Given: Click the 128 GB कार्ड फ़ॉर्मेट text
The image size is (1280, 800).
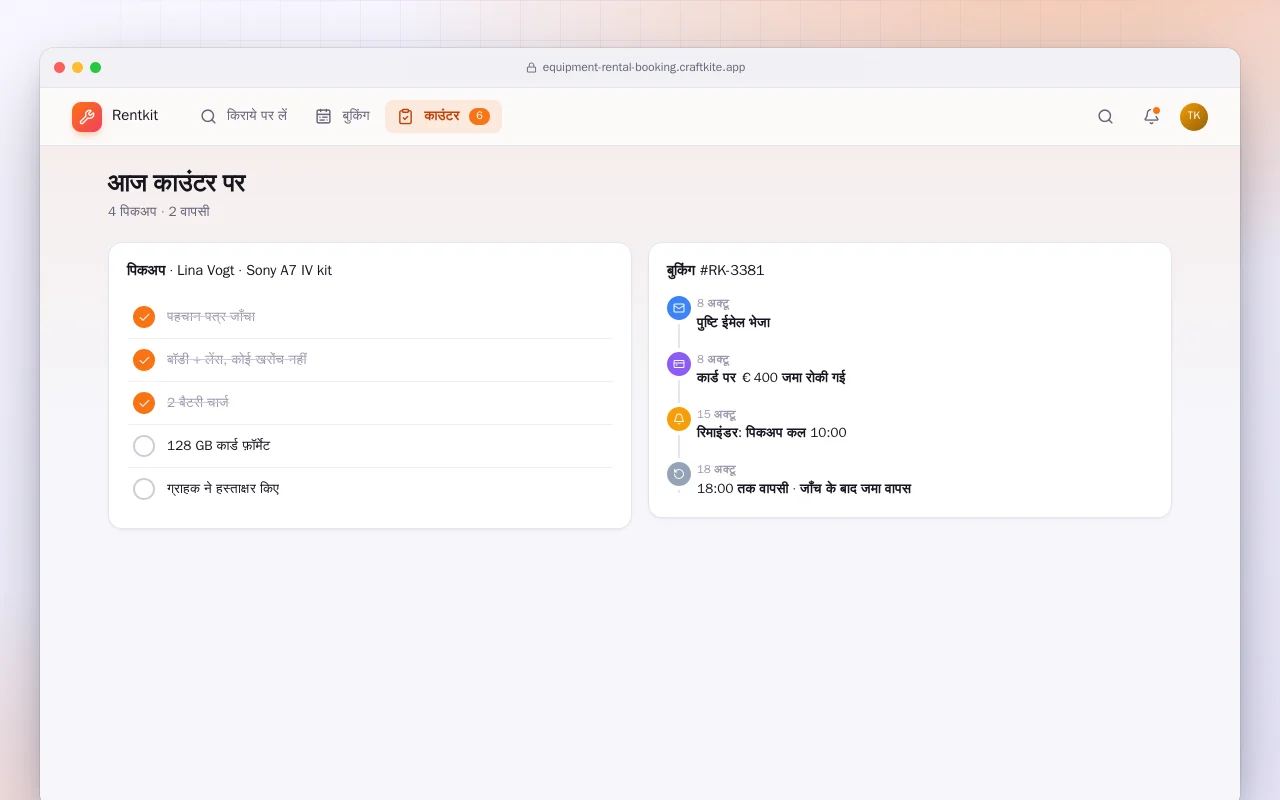Looking at the screenshot, I should click(218, 446).
